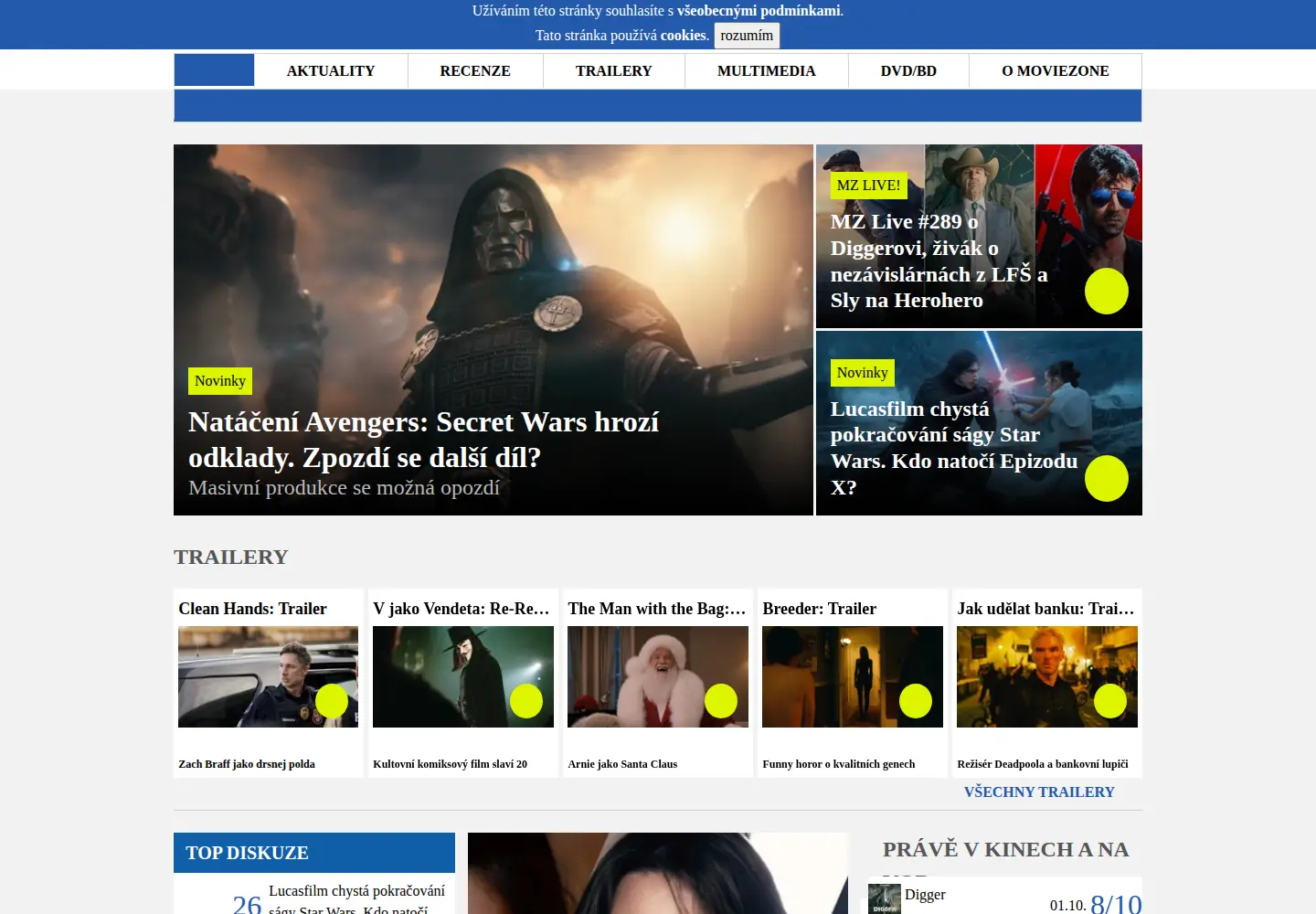Click 'Zach Braff jako drsnej polda' caption

[x=247, y=764]
